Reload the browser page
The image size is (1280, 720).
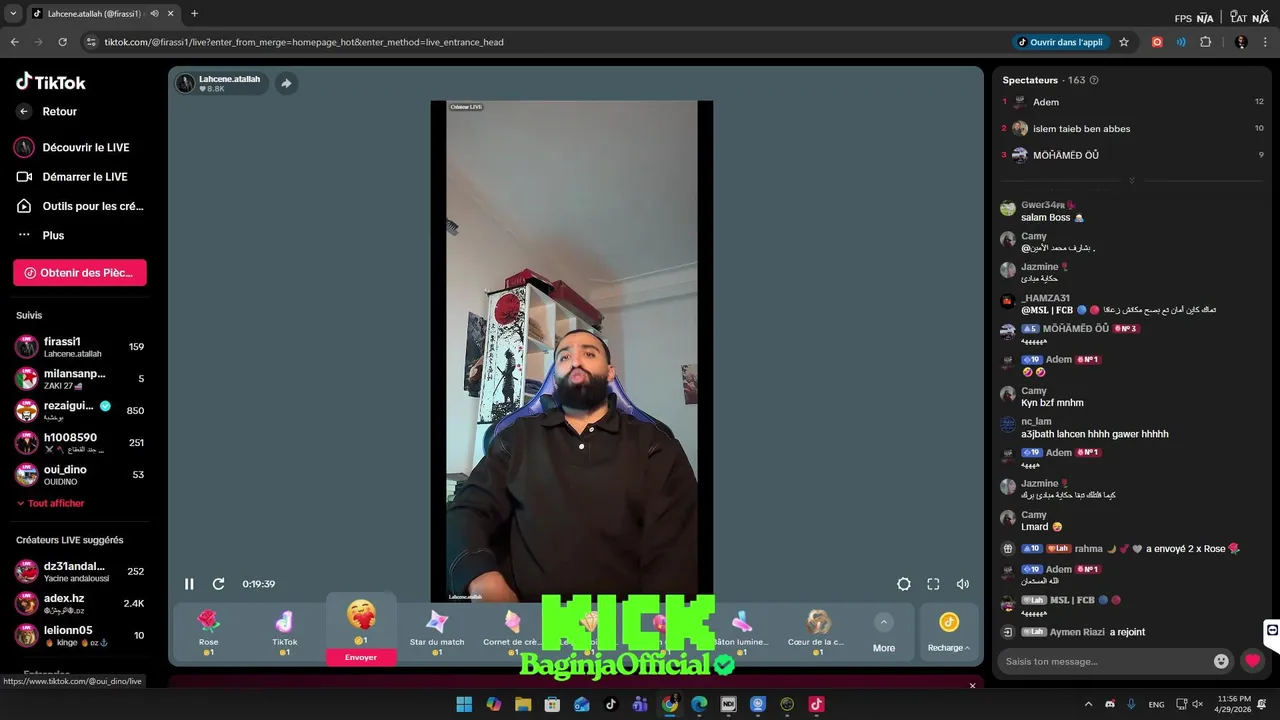click(63, 42)
